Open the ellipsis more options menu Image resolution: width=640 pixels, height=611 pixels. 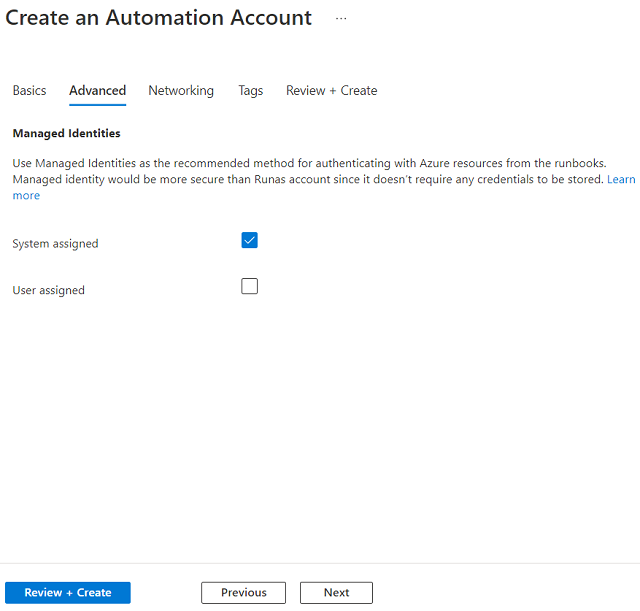(x=341, y=19)
